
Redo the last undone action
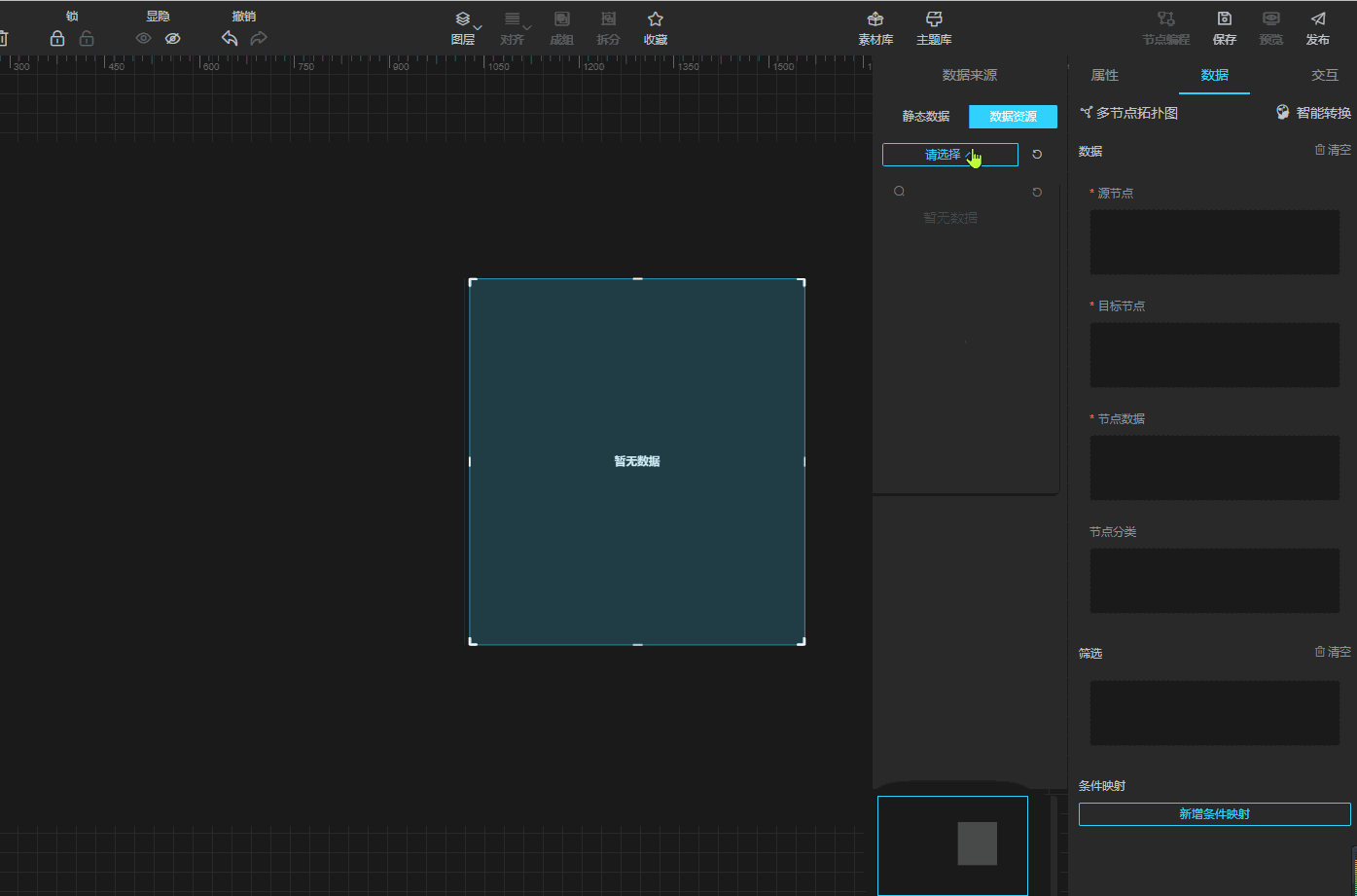259,39
